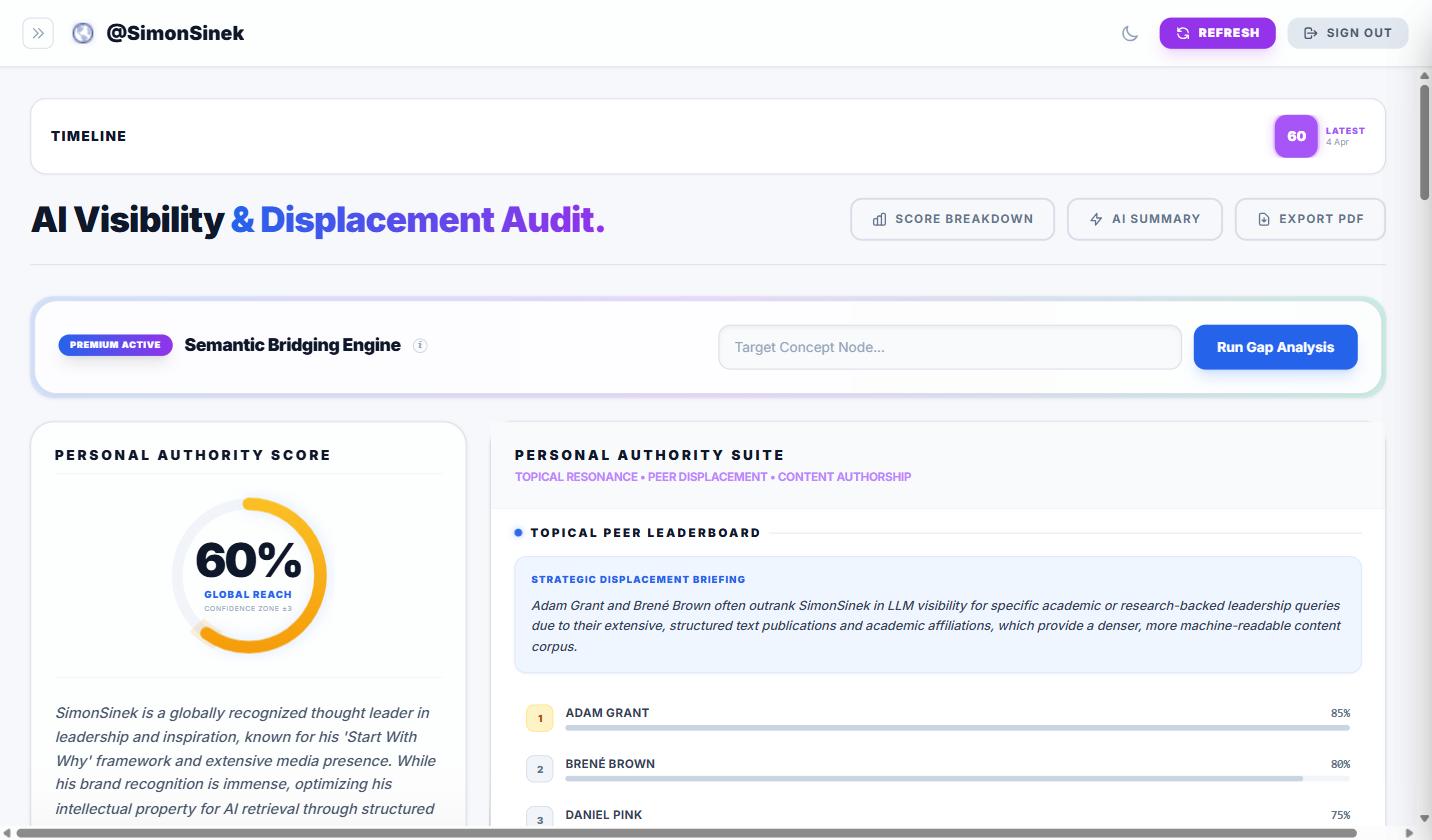Click the bar-chart icon on Score Breakdown

tap(880, 219)
